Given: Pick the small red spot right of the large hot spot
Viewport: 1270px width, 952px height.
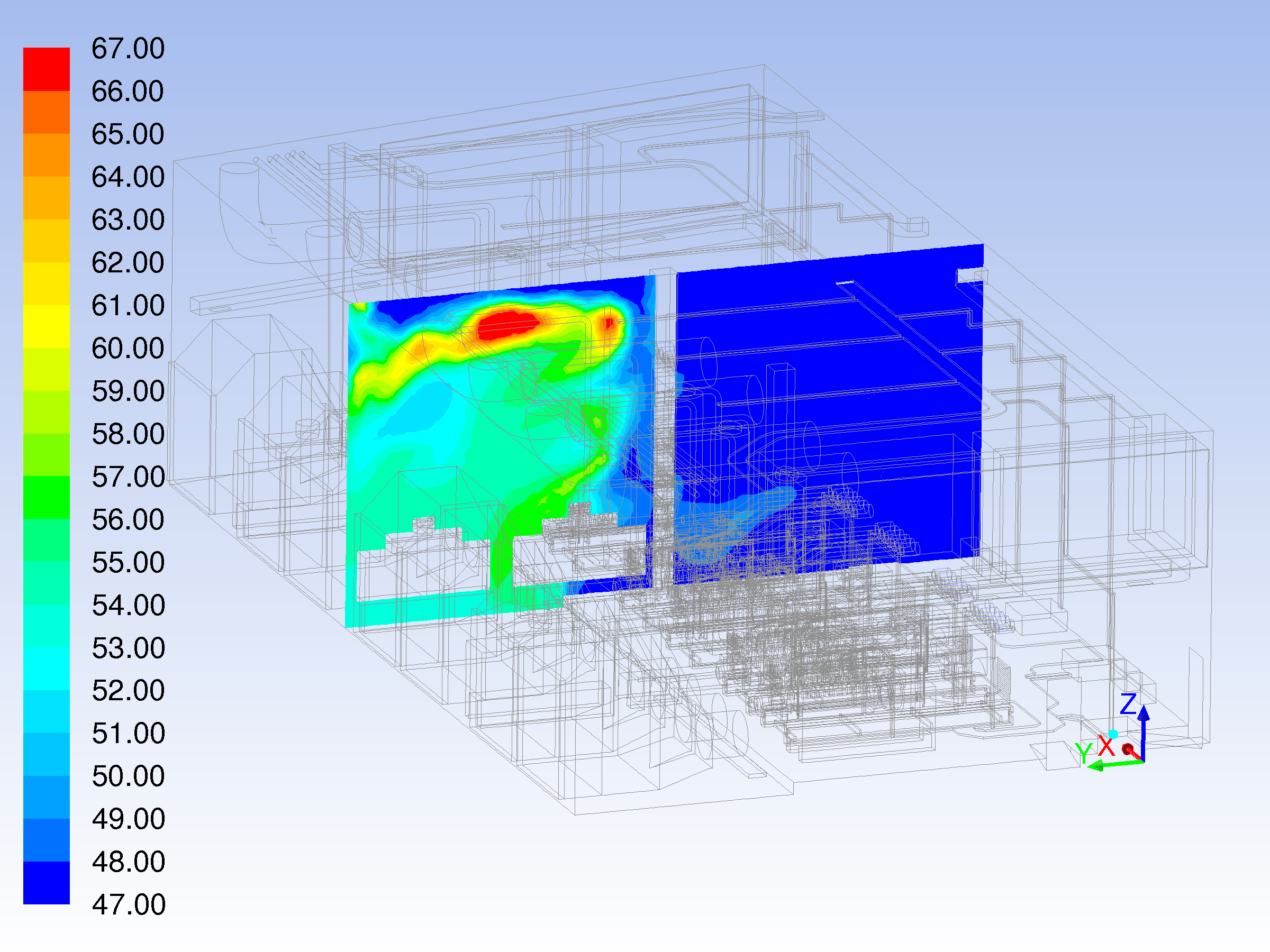Looking at the screenshot, I should tap(609, 324).
